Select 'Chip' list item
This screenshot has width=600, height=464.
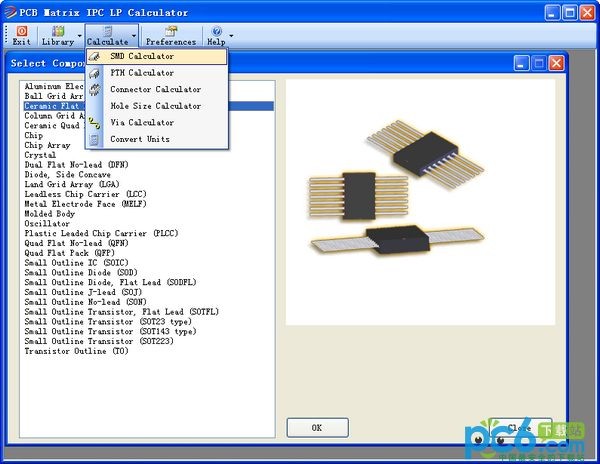tap(34, 135)
